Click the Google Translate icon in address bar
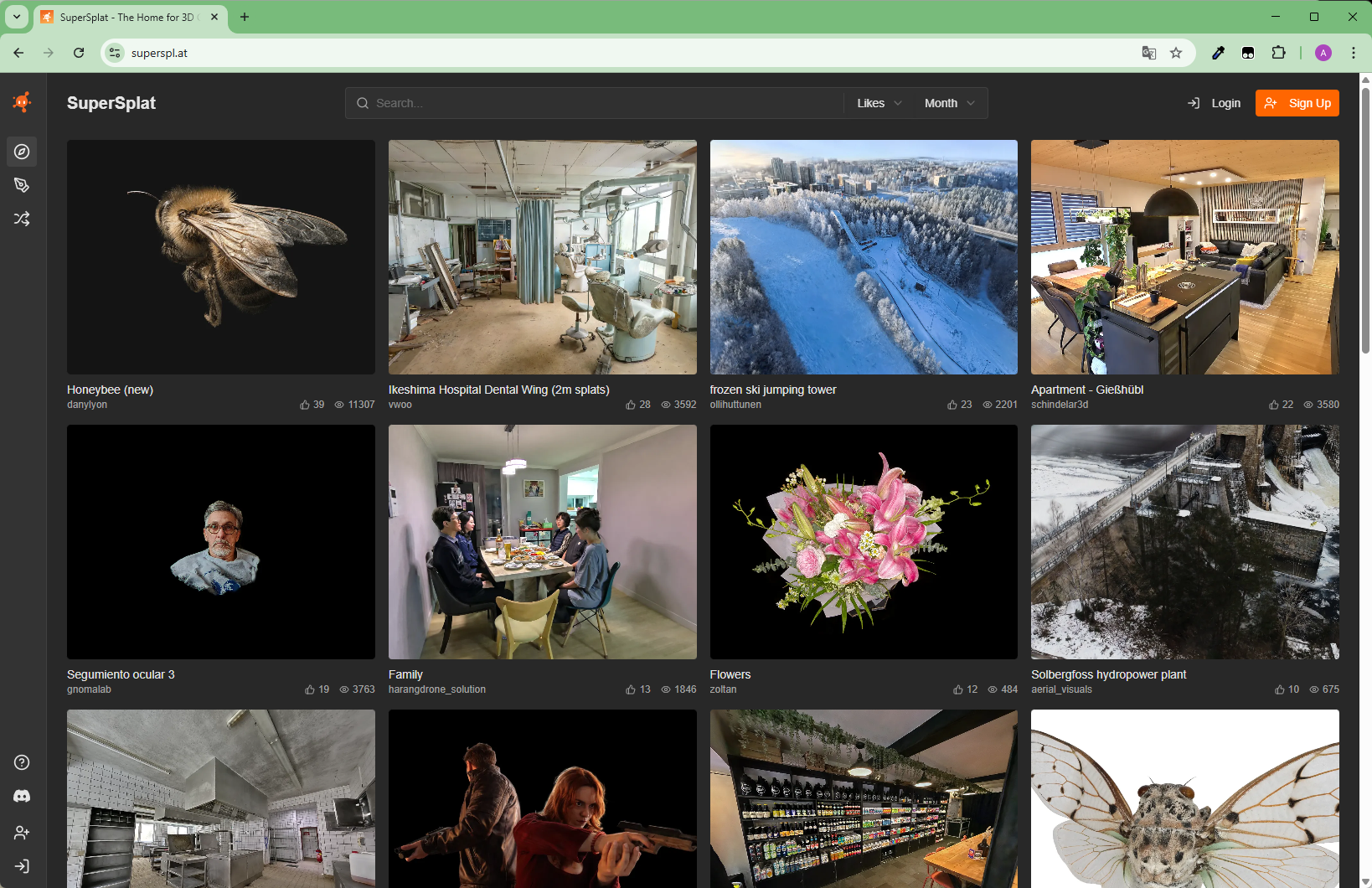The image size is (1372, 888). [x=1149, y=53]
